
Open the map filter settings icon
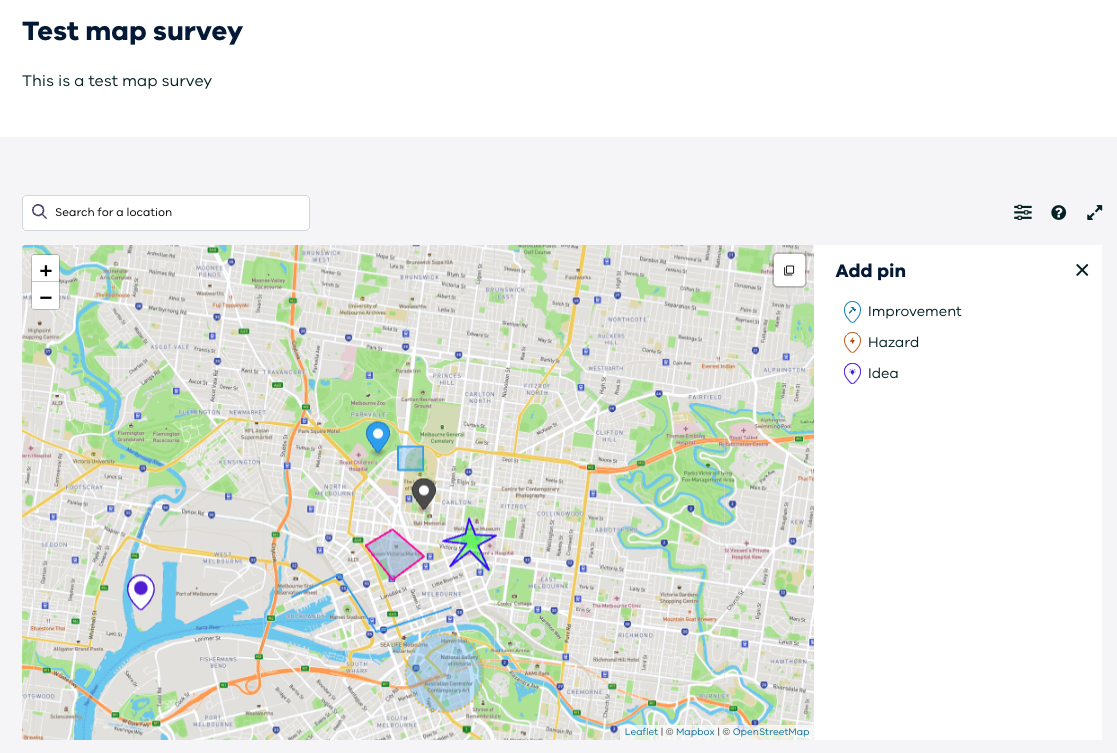[x=1022, y=212]
